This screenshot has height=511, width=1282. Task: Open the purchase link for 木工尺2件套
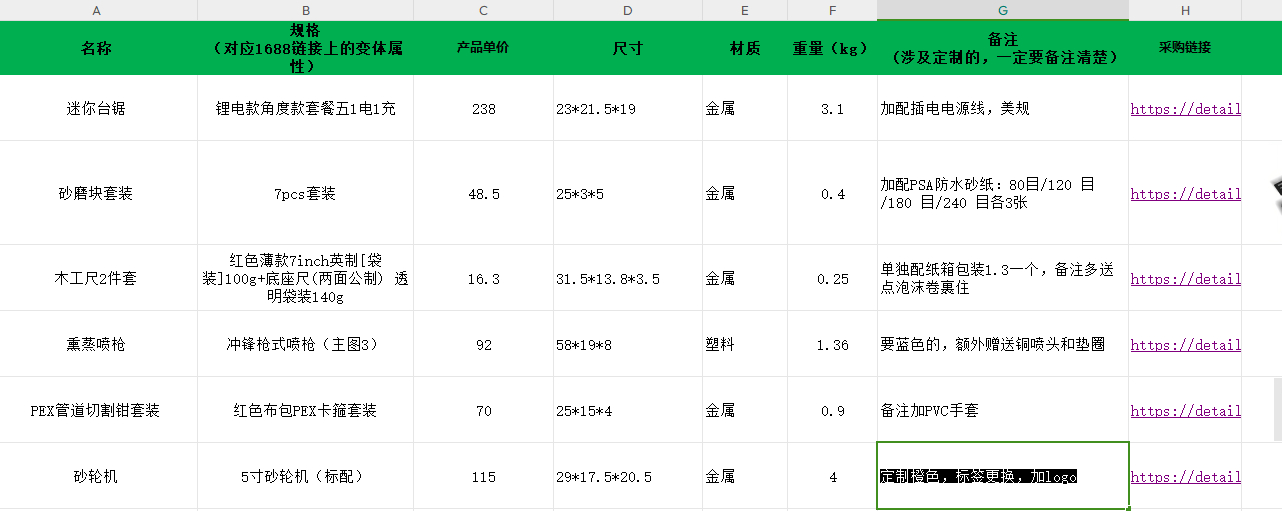point(1185,279)
